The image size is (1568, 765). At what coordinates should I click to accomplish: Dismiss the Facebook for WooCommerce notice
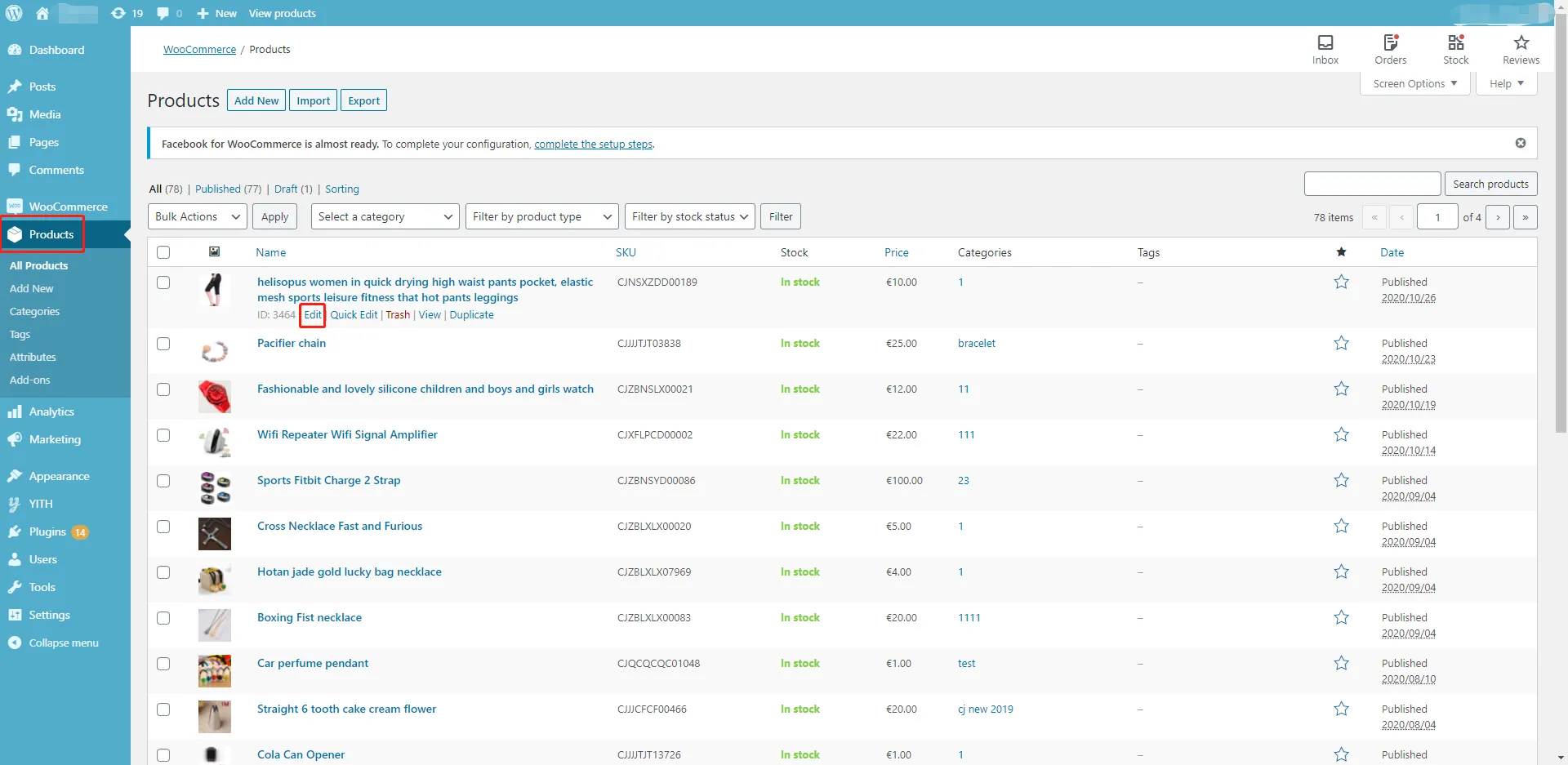(x=1520, y=143)
